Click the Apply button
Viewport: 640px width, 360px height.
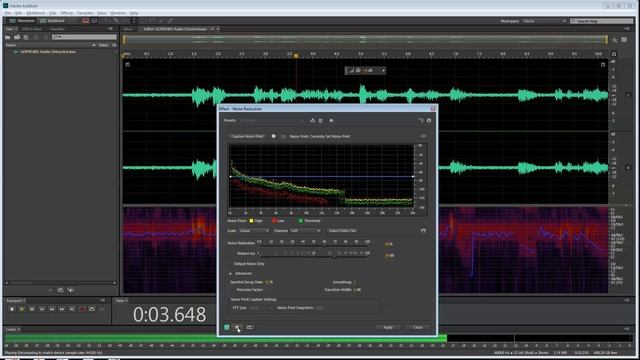[x=388, y=327]
